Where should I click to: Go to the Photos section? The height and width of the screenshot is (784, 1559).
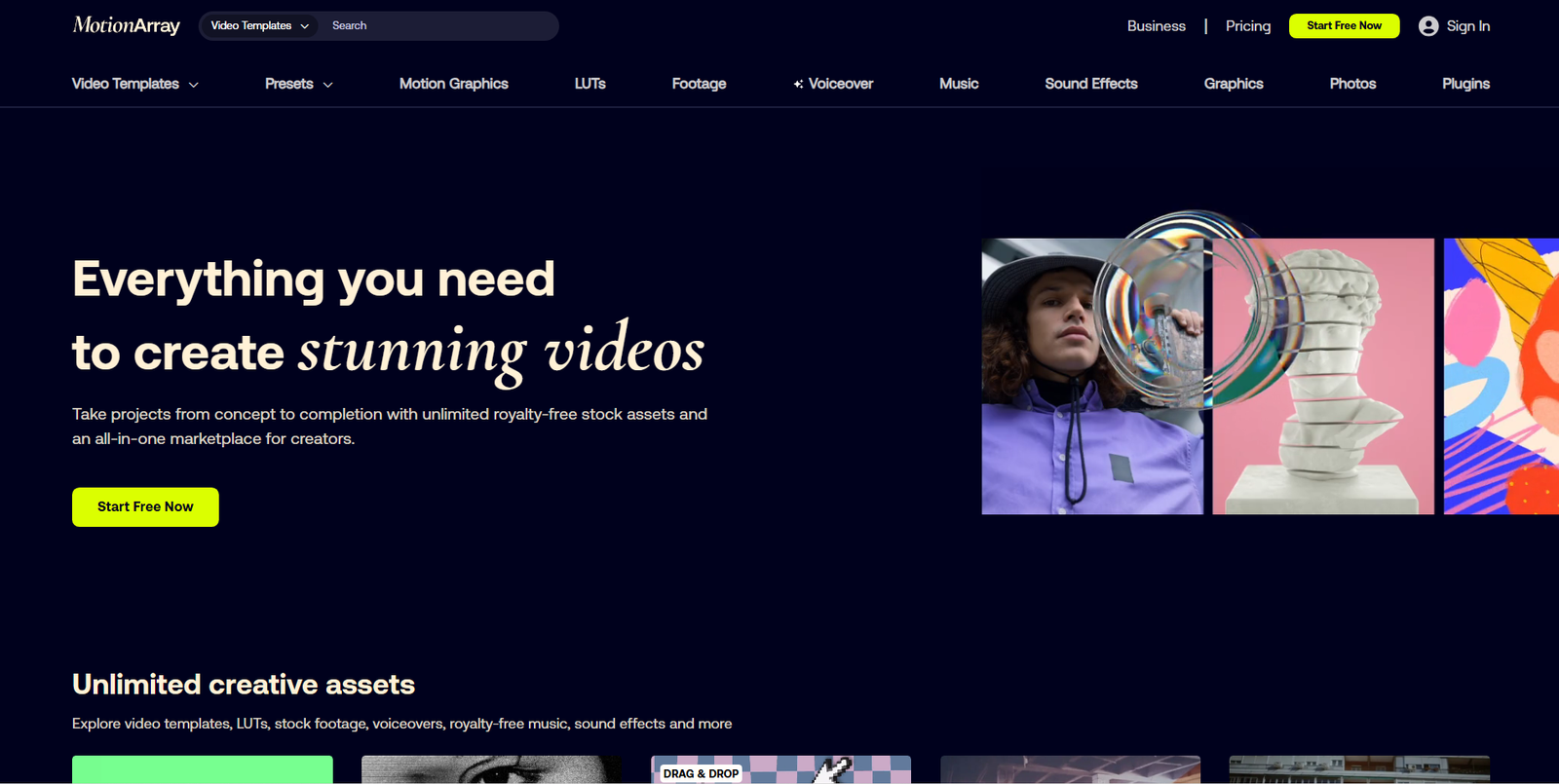tap(1351, 84)
